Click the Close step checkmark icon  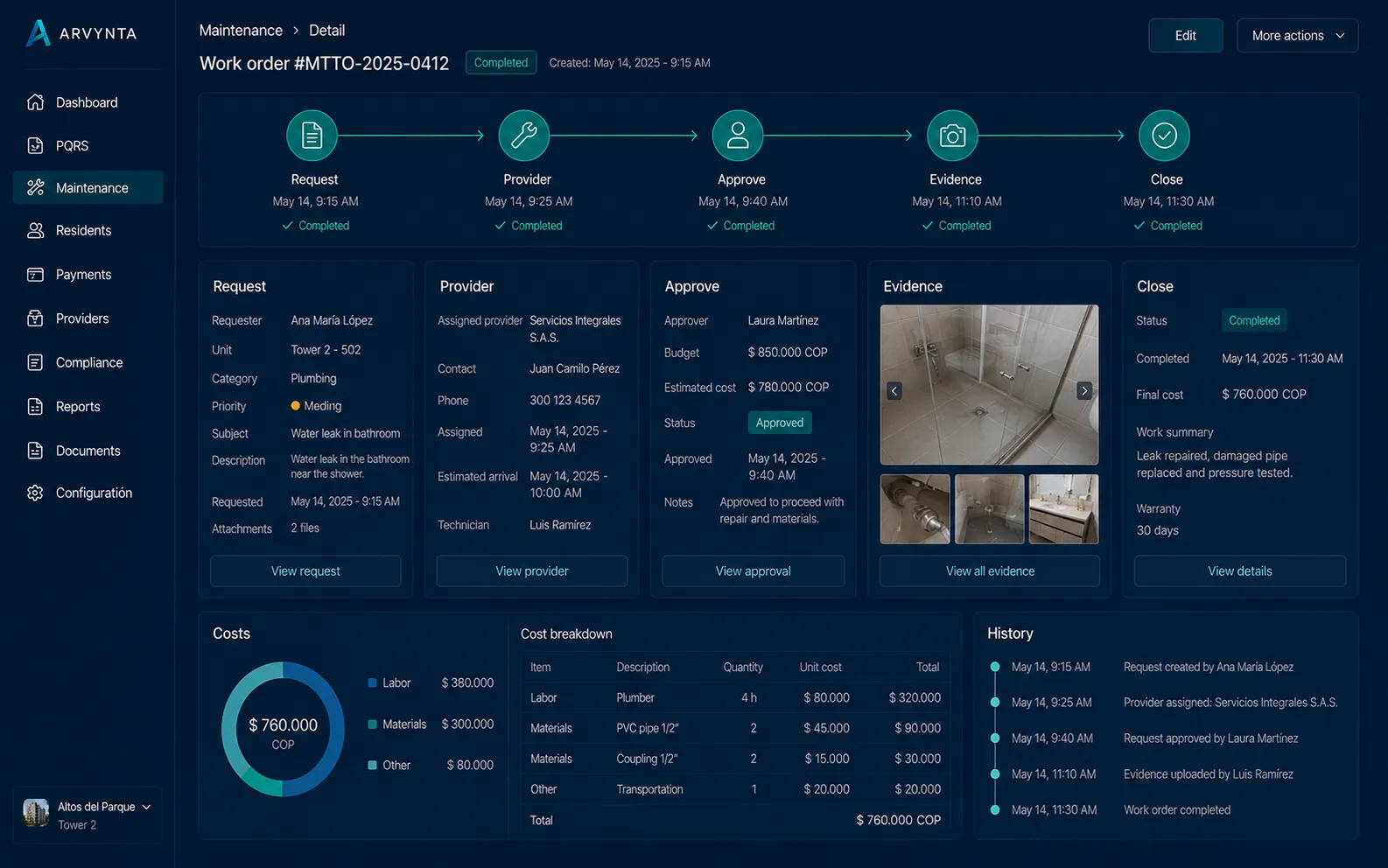pos(1164,136)
